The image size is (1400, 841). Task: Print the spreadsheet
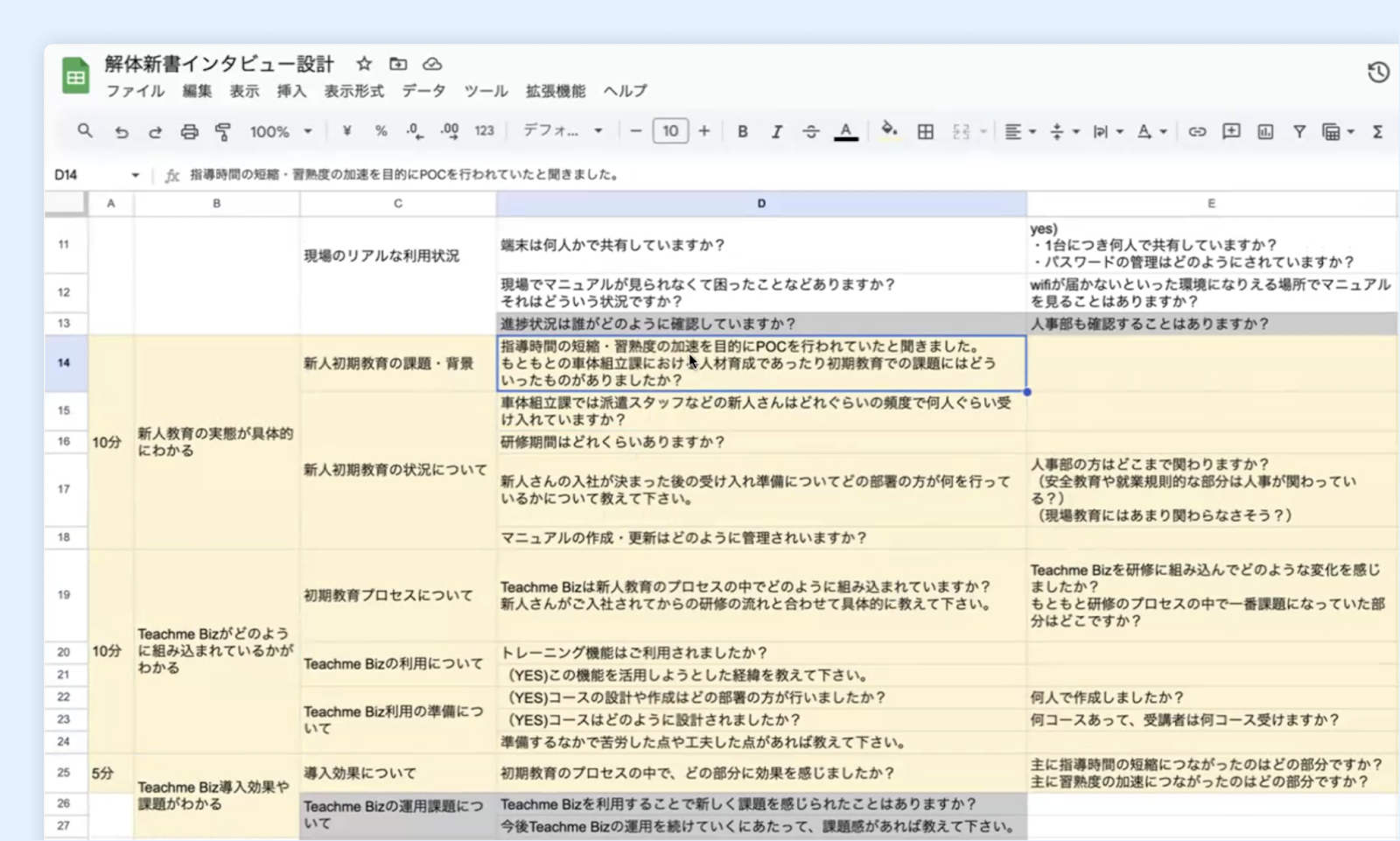click(189, 132)
